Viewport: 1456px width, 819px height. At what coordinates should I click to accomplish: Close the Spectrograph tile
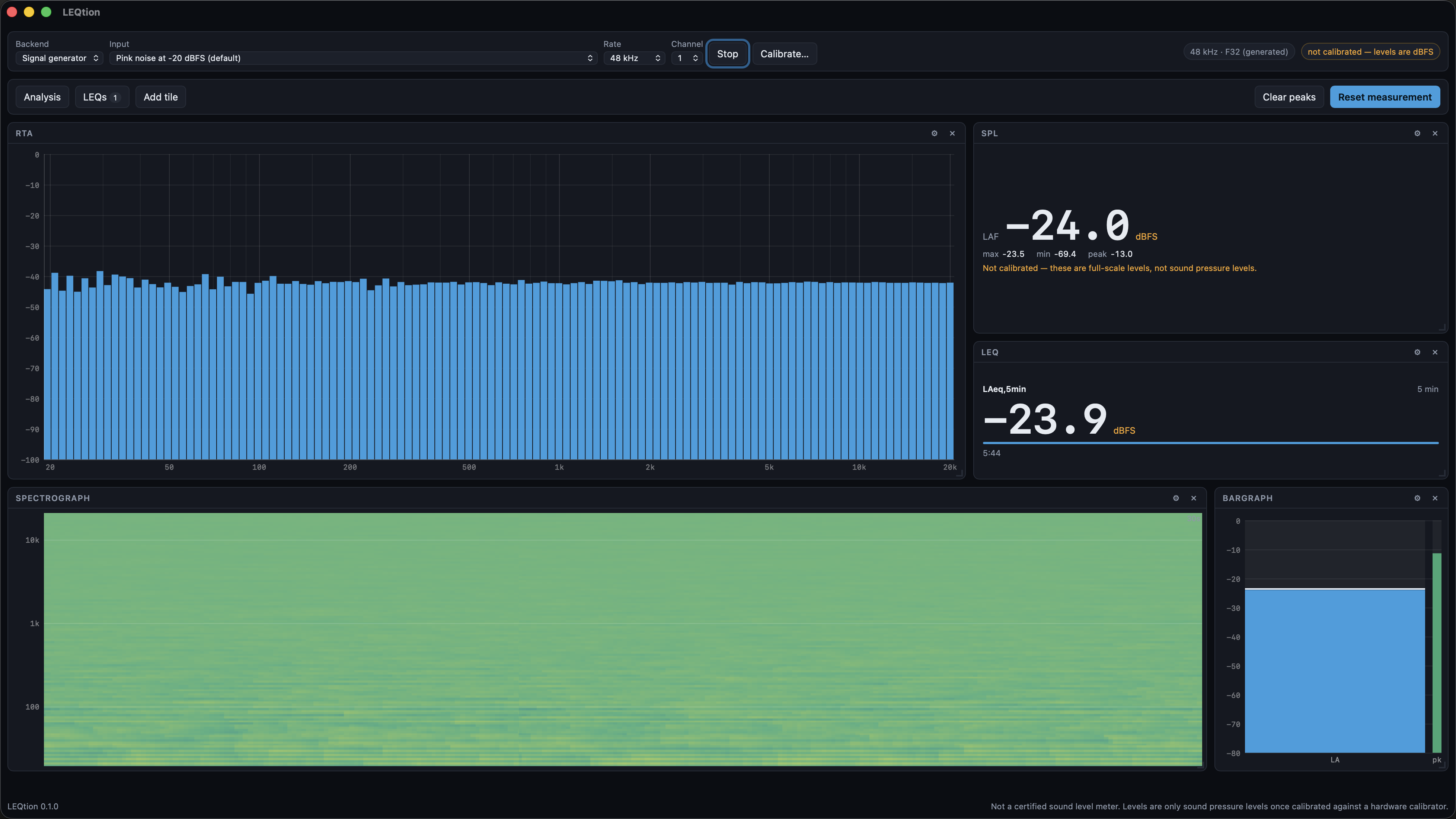(1194, 498)
